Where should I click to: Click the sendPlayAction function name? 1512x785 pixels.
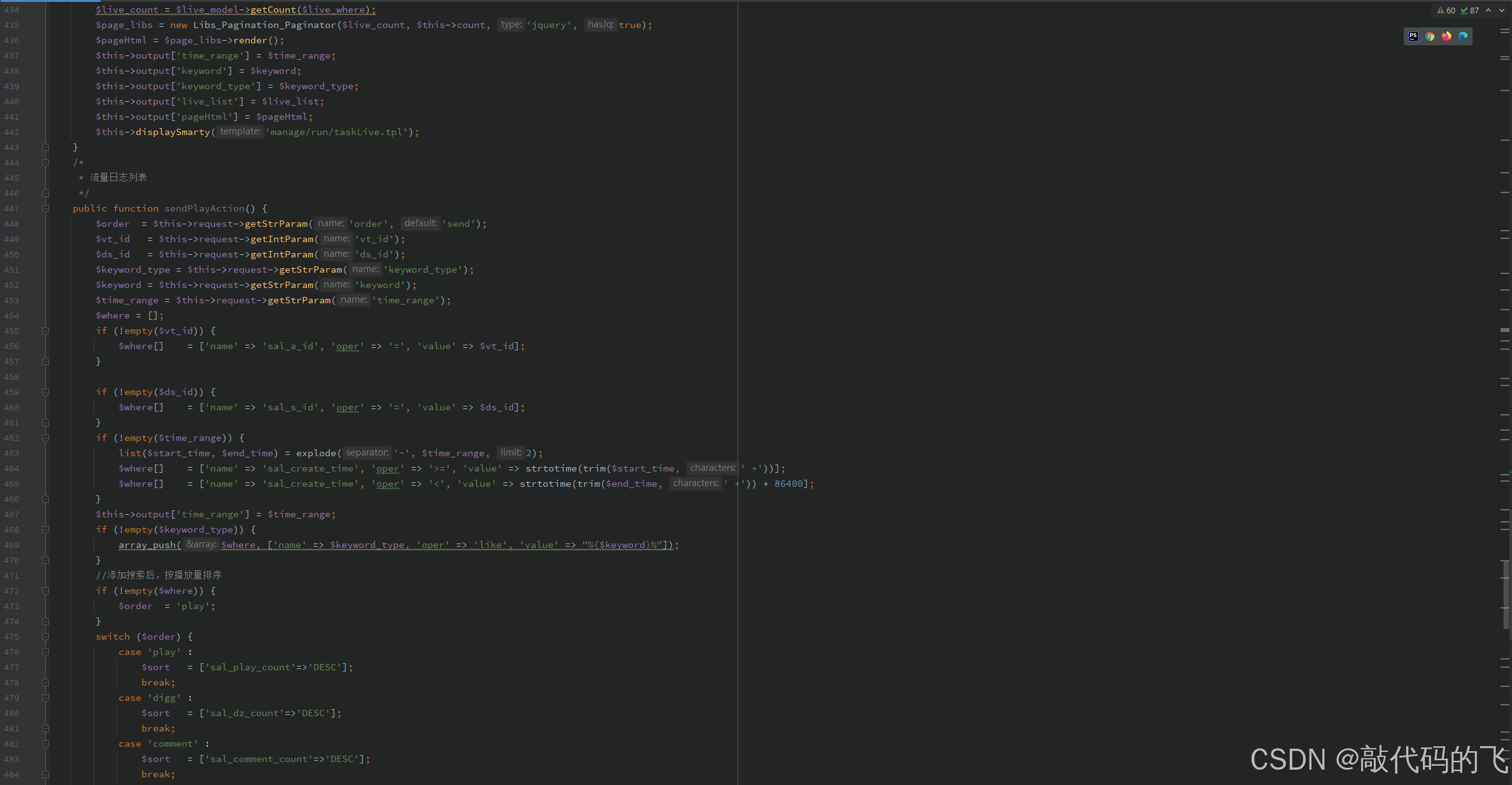coord(204,208)
